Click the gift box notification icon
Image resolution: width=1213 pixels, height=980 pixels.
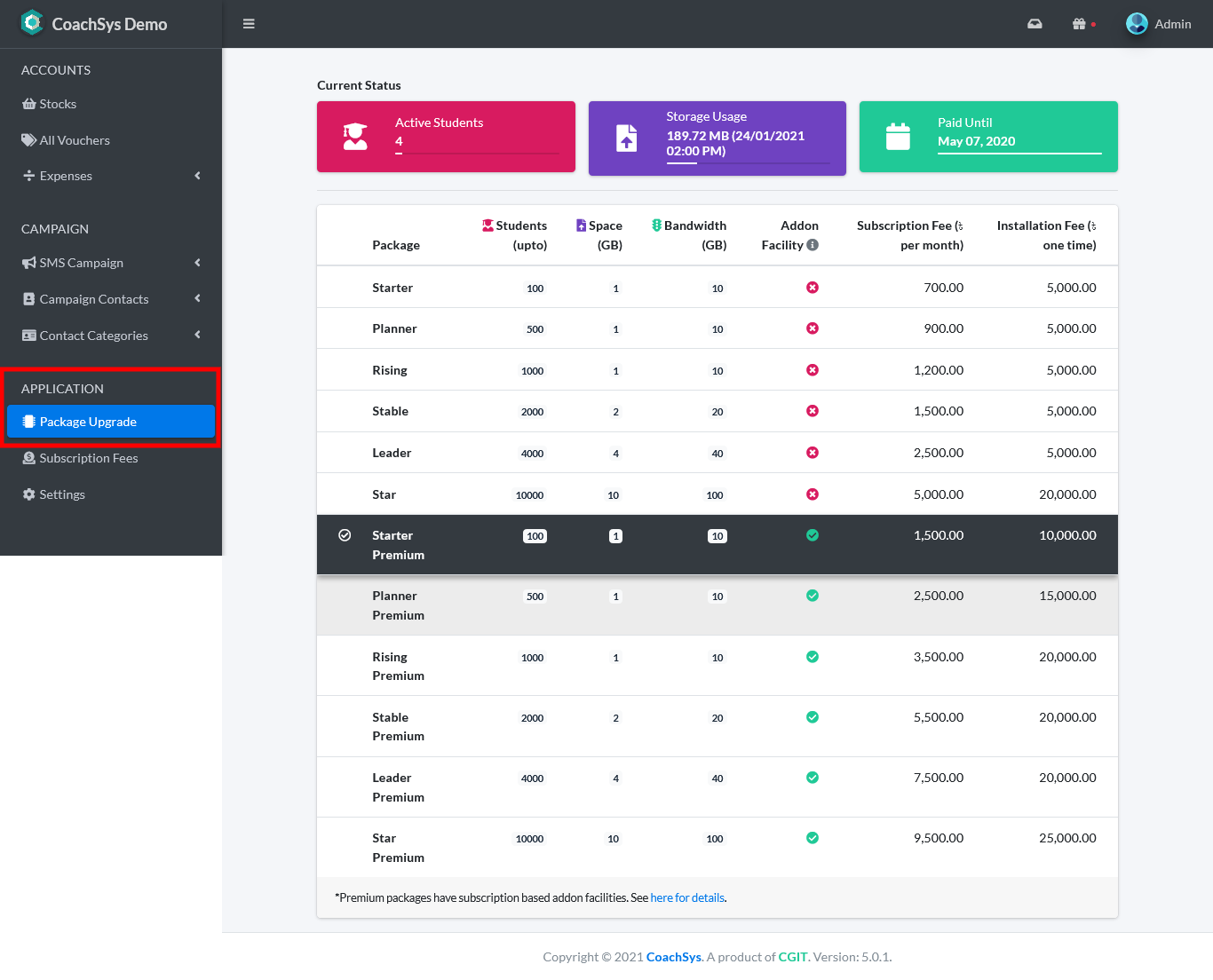(x=1079, y=24)
